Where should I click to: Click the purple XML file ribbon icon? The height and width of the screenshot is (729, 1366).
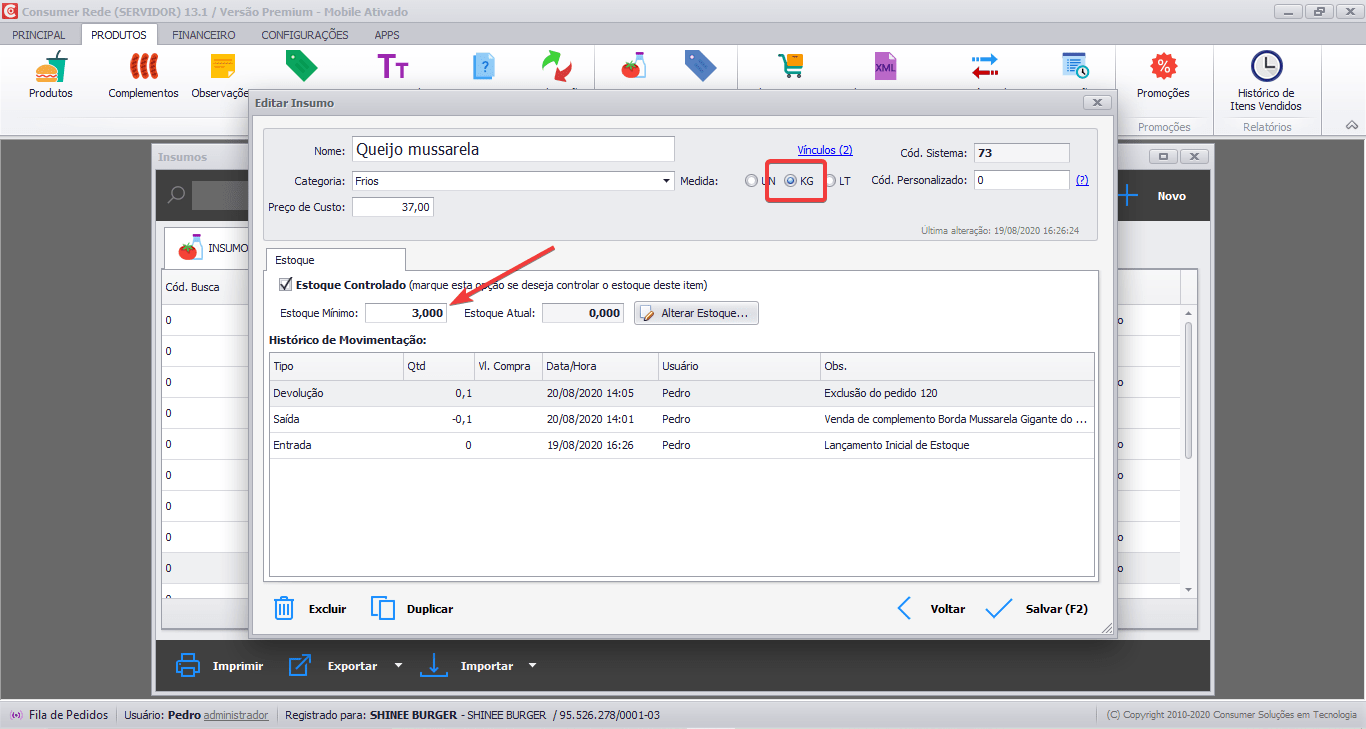click(x=885, y=66)
